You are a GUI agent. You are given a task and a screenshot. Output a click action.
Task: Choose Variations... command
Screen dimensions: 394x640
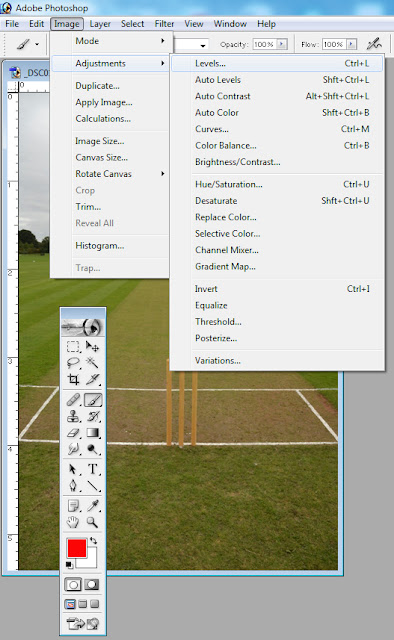(x=277, y=361)
